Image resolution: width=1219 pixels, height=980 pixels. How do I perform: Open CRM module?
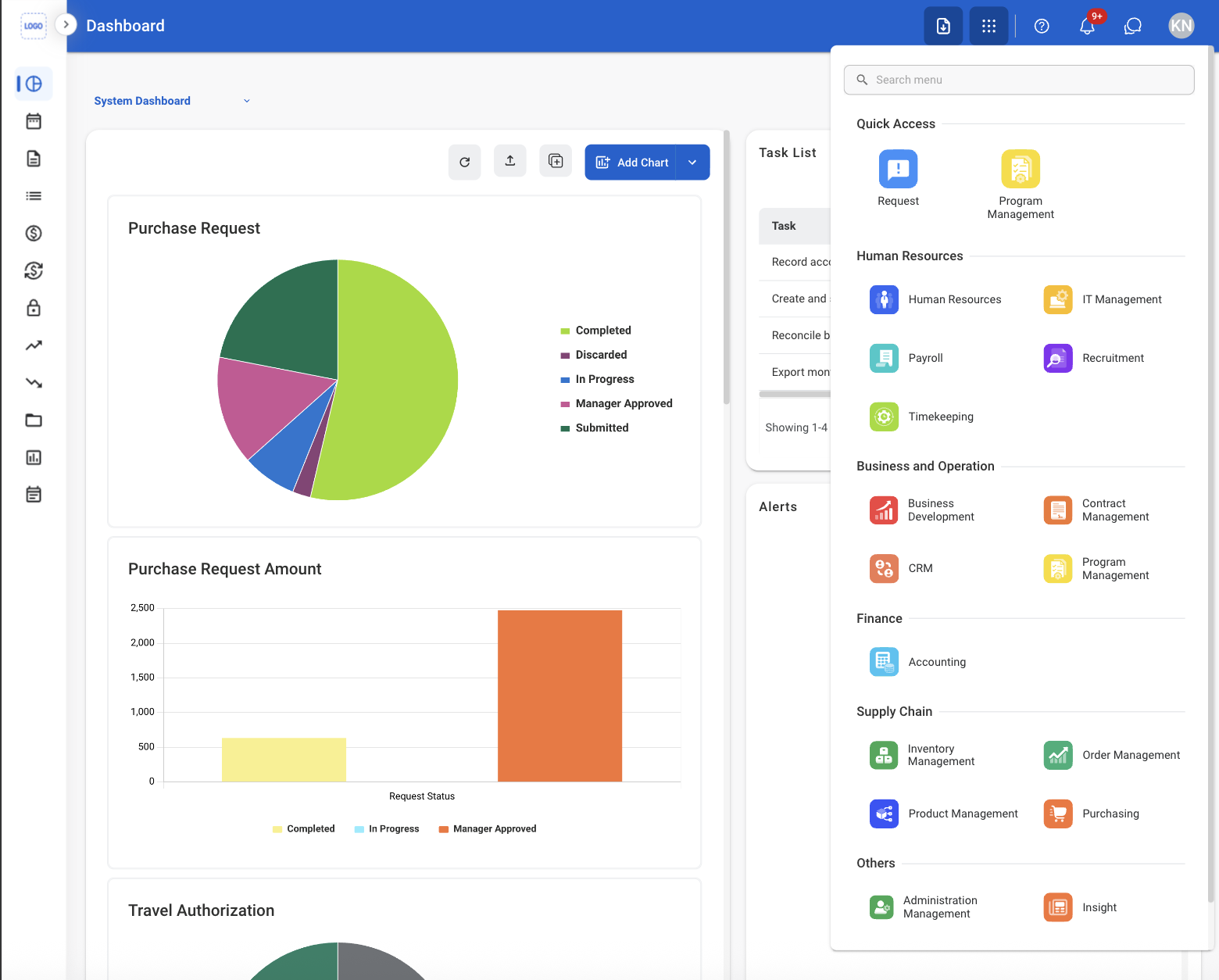[x=902, y=568]
